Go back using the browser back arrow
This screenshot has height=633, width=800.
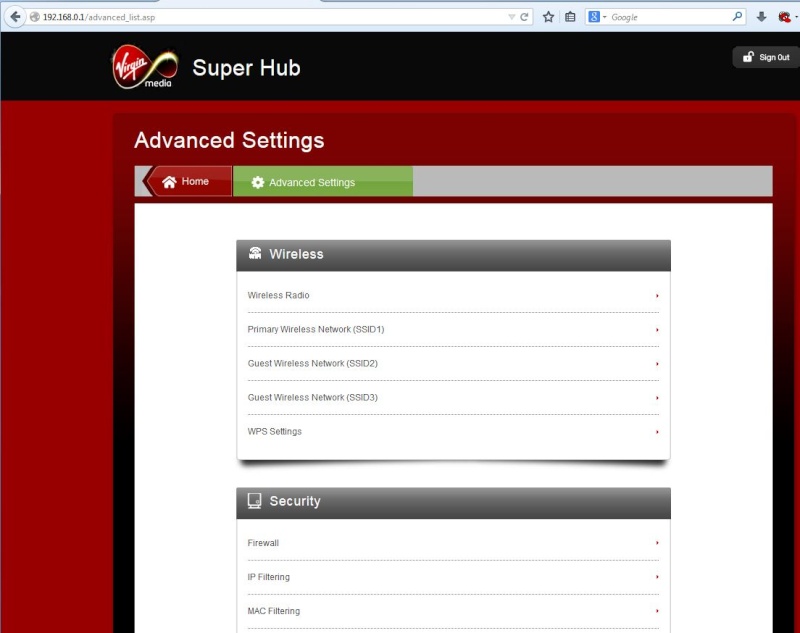tap(15, 17)
